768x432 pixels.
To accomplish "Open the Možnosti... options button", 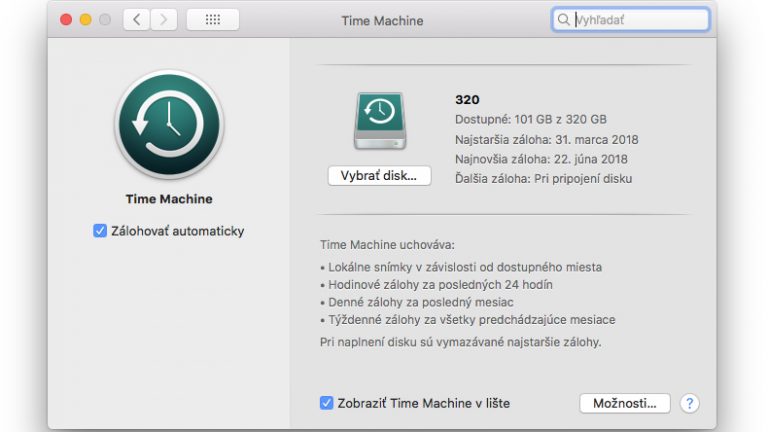I will click(x=624, y=404).
